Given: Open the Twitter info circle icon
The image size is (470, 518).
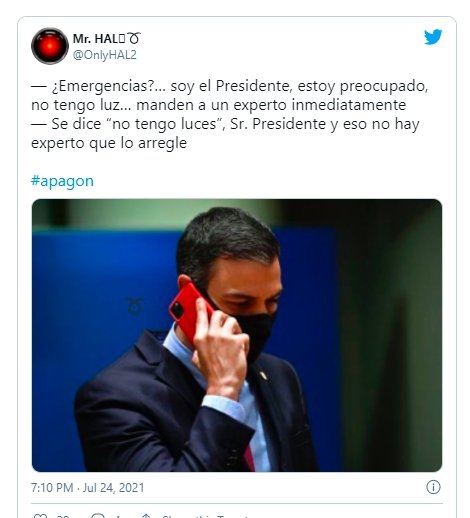Looking at the screenshot, I should coord(433,487).
